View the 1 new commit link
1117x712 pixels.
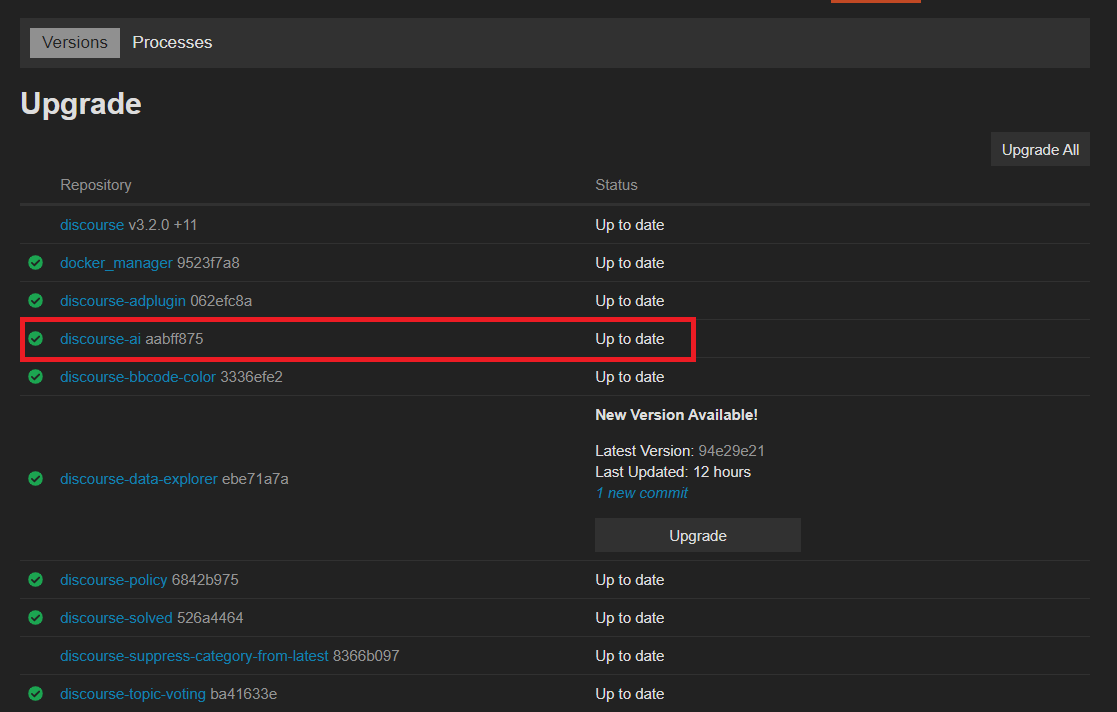point(642,493)
